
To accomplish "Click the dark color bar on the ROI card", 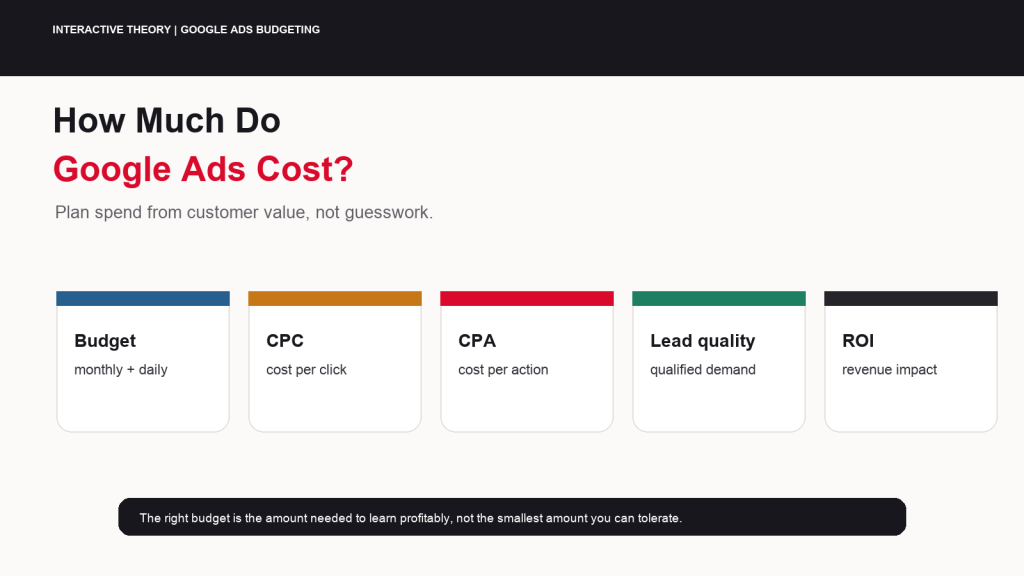I will tap(911, 298).
